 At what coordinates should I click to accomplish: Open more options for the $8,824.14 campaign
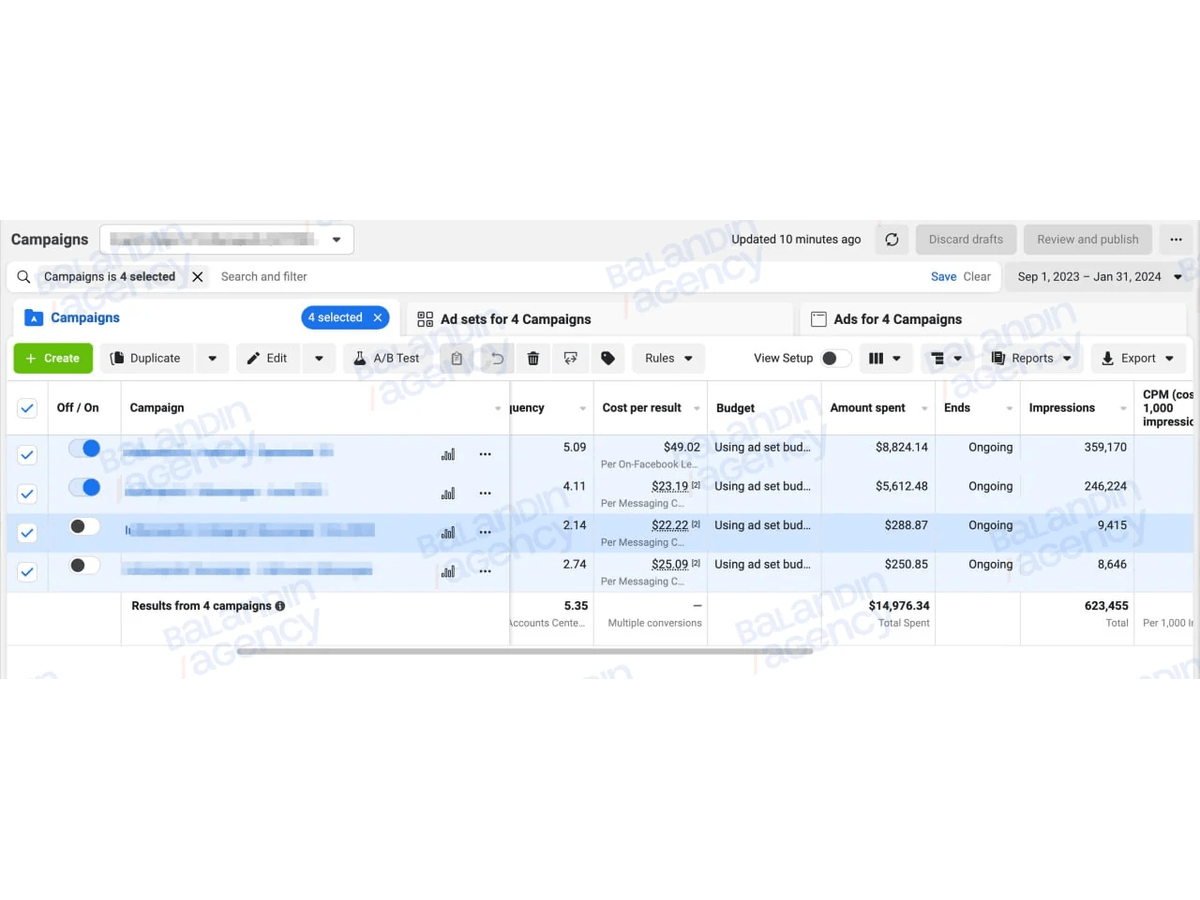click(x=485, y=454)
